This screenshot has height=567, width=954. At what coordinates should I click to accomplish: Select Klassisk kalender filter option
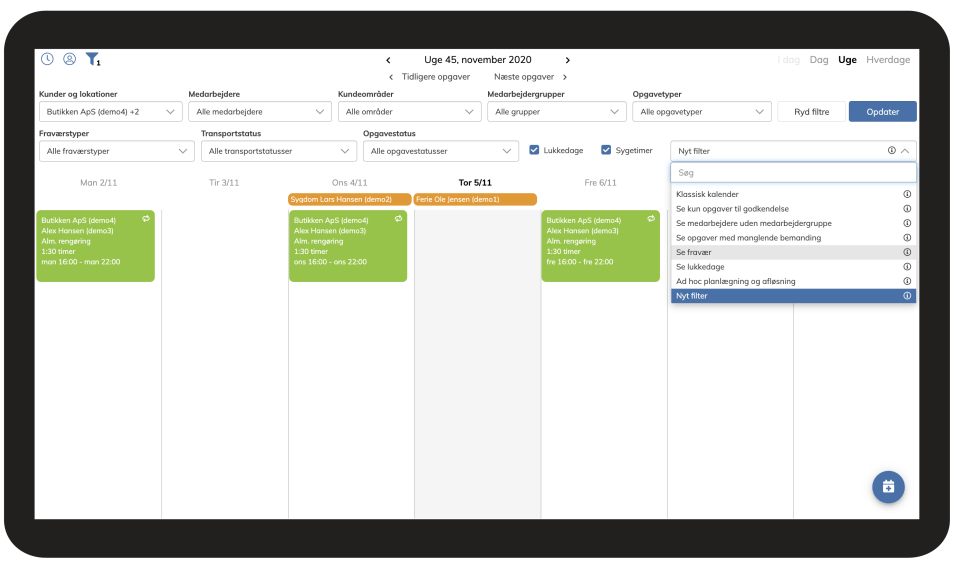click(793, 194)
